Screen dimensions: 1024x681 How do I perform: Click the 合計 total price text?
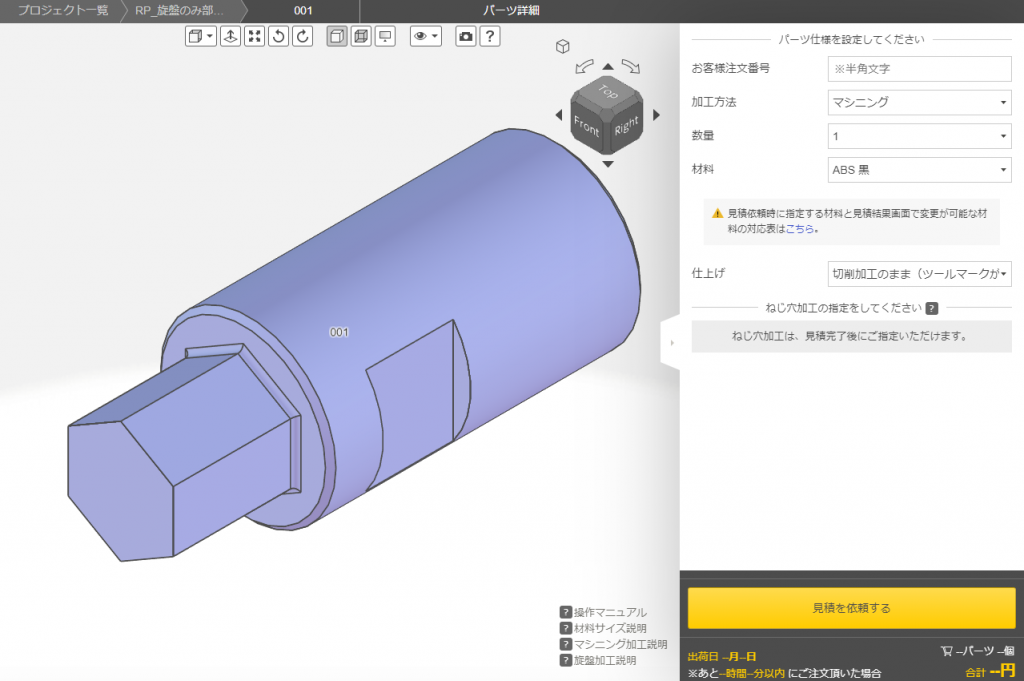[x=989, y=671]
